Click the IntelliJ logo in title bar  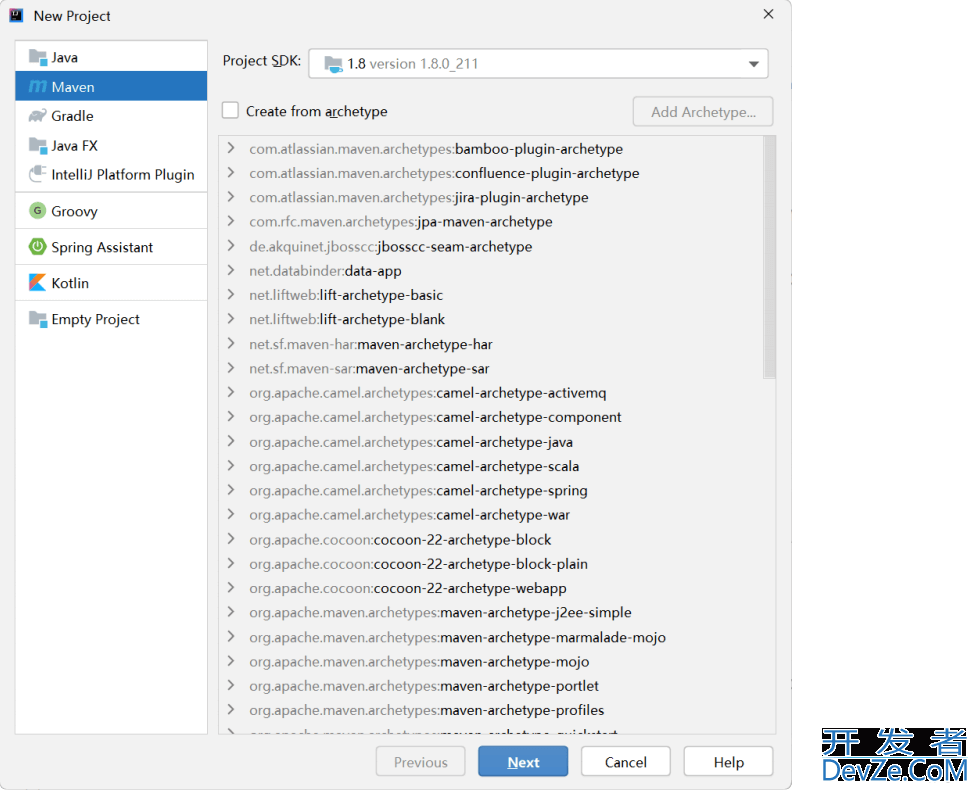[x=16, y=16]
